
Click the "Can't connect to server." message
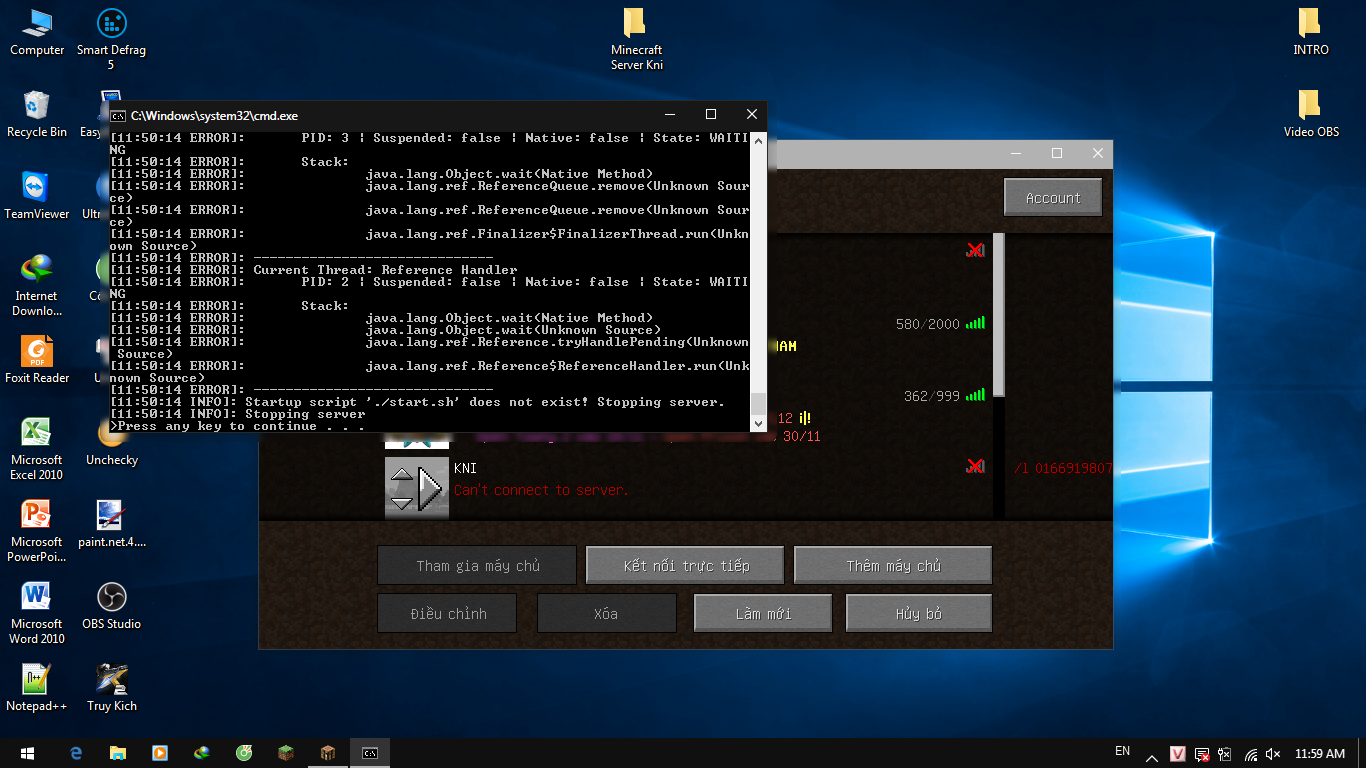pyautogui.click(x=541, y=490)
